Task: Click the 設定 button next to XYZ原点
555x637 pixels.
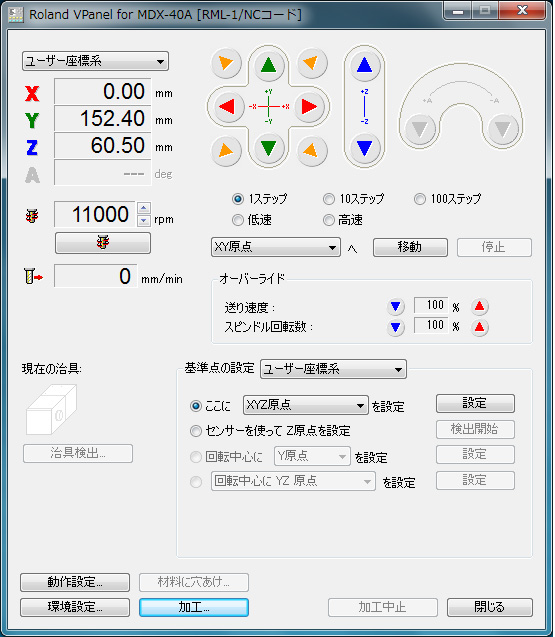Action: click(x=475, y=403)
